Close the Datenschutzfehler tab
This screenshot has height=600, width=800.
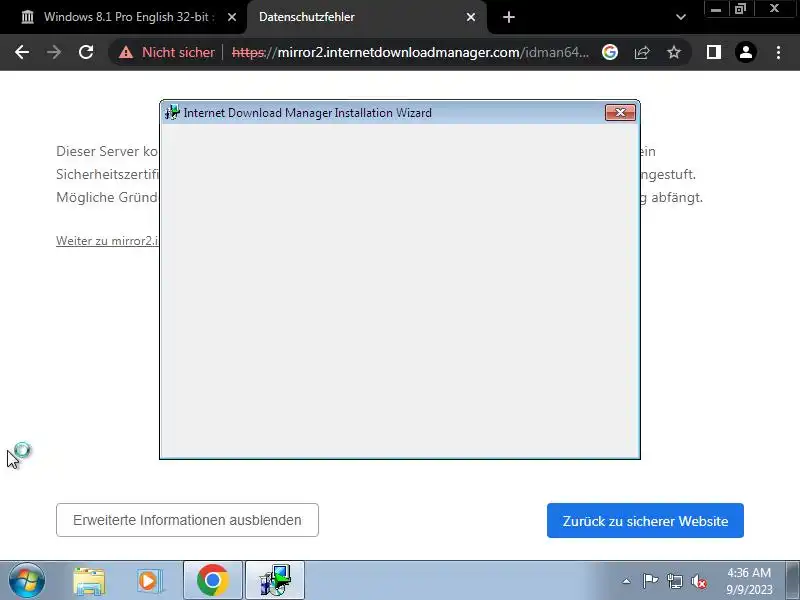coord(471,17)
